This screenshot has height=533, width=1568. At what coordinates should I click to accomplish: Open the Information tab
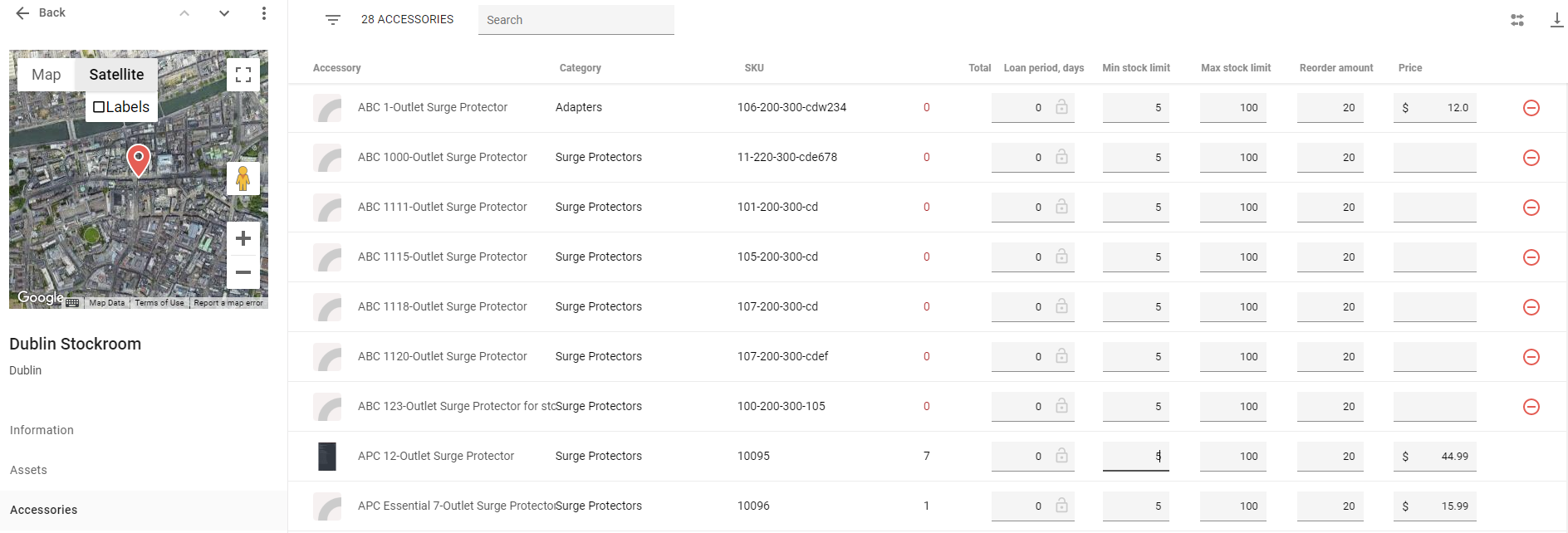pos(42,430)
